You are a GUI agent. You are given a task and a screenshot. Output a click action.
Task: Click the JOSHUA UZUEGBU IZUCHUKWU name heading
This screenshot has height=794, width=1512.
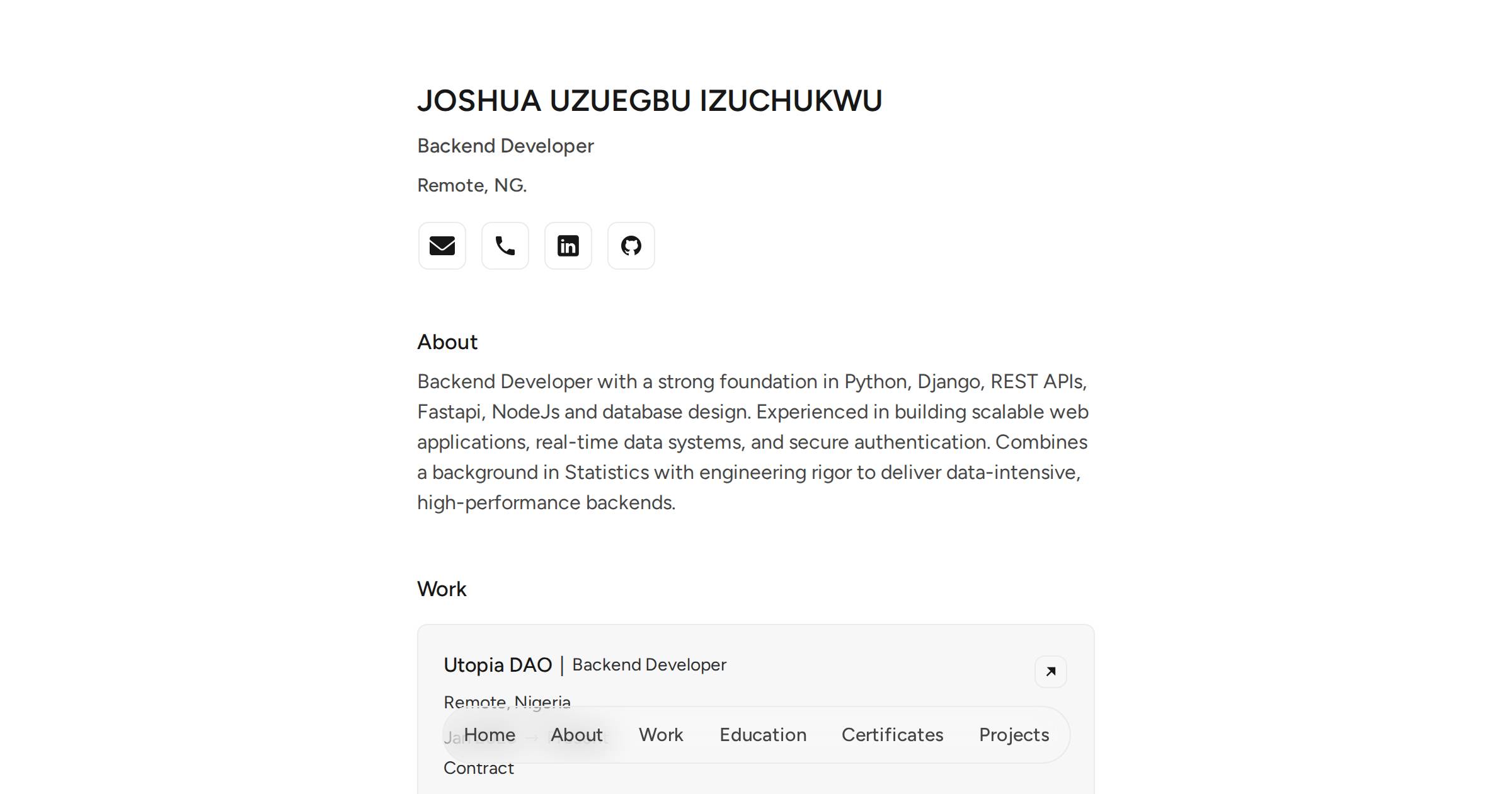[x=650, y=100]
